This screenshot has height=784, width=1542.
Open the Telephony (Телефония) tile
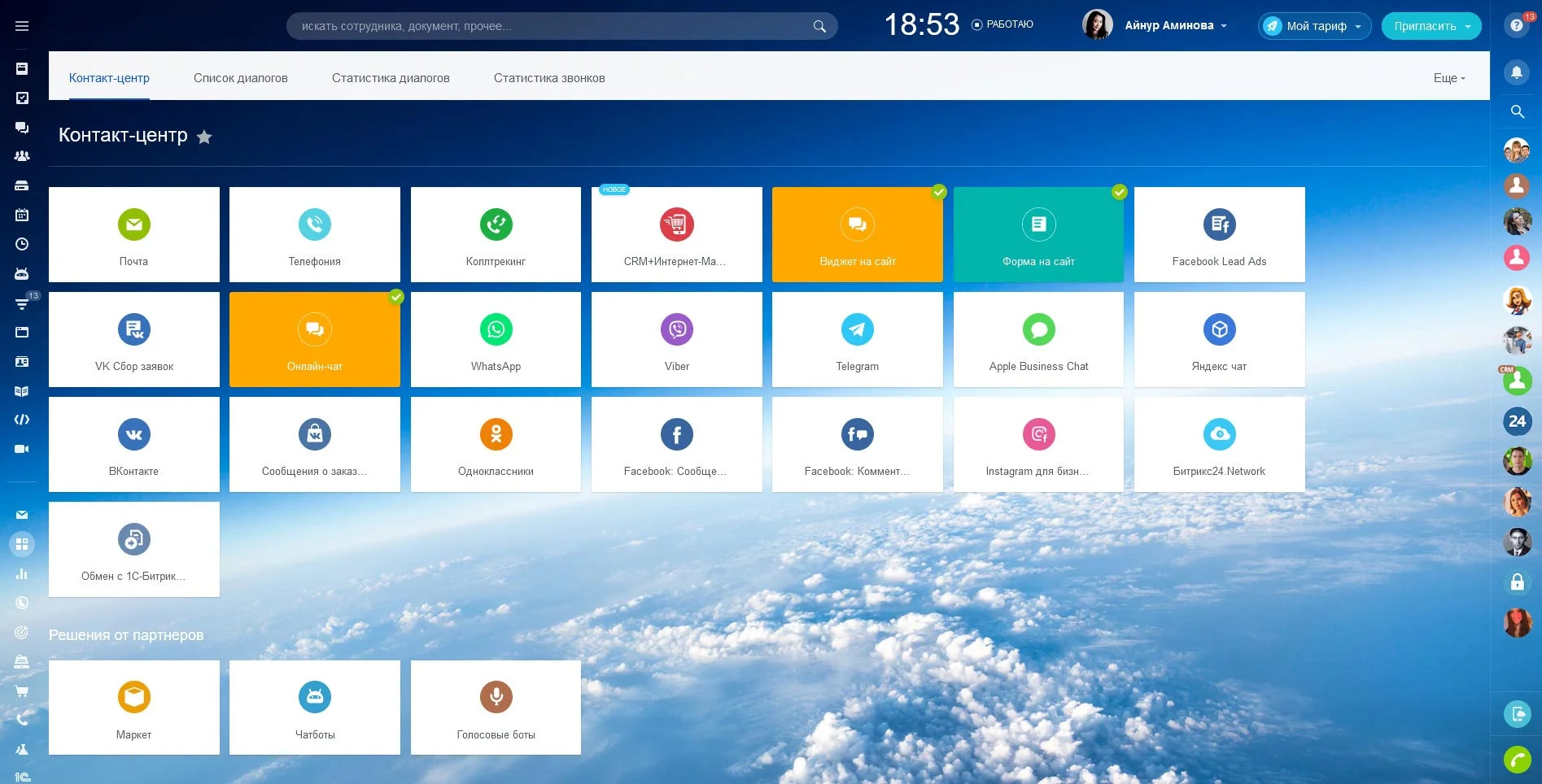click(x=314, y=234)
